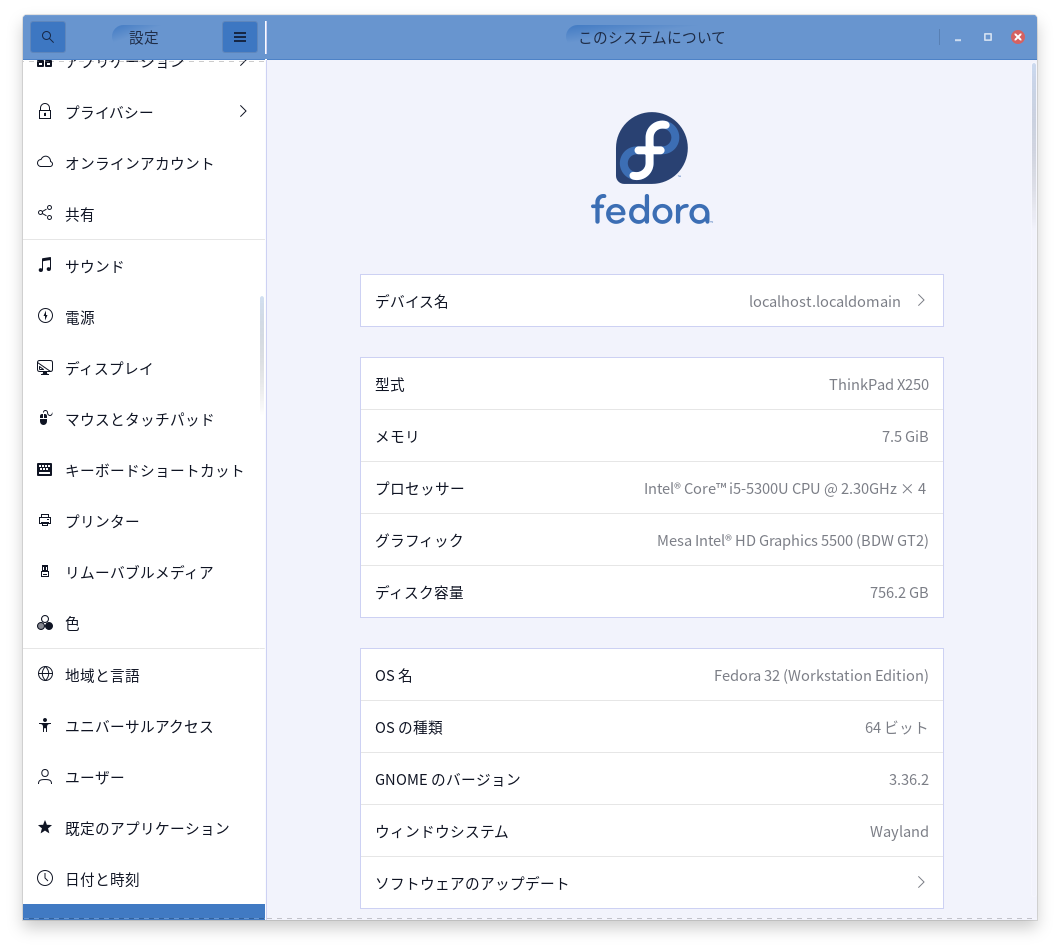Click the Mesa Intel HD Graphics 5500 value
The width and height of the screenshot is (1060, 951).
point(792,541)
